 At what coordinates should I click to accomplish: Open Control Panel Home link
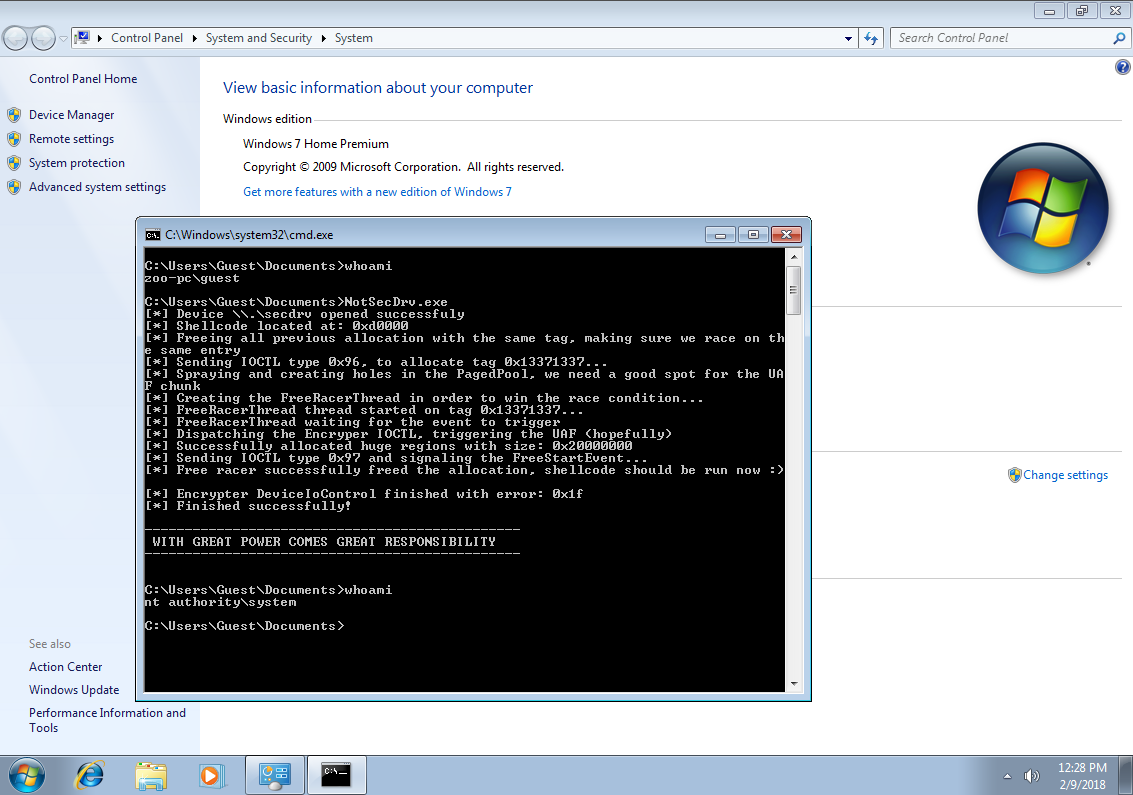pos(83,79)
